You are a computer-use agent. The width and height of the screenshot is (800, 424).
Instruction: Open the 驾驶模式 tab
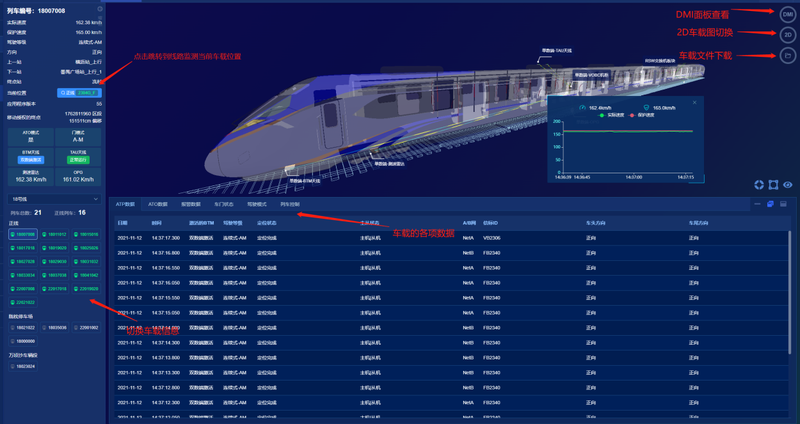pos(257,204)
